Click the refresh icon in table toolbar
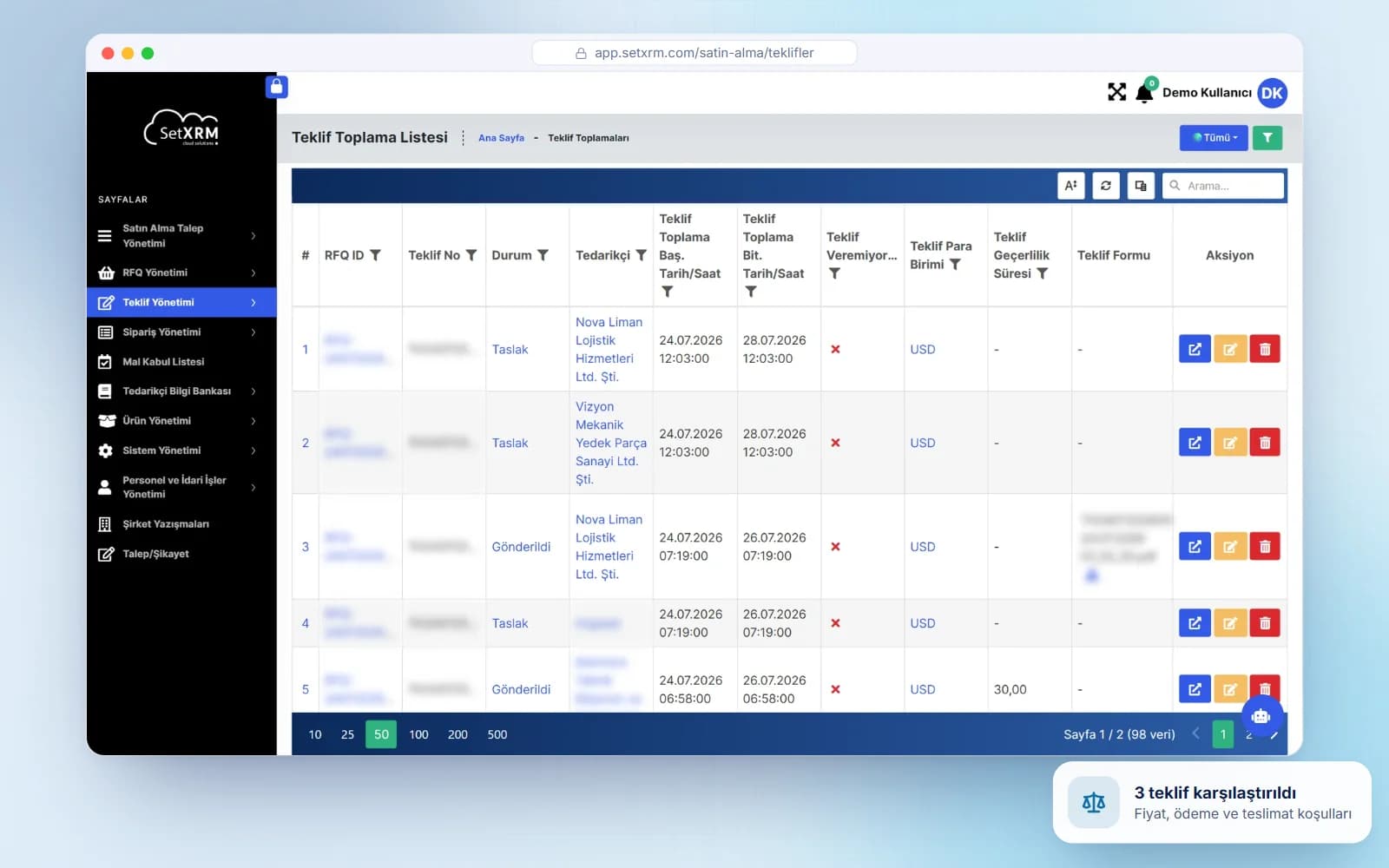 1106,186
